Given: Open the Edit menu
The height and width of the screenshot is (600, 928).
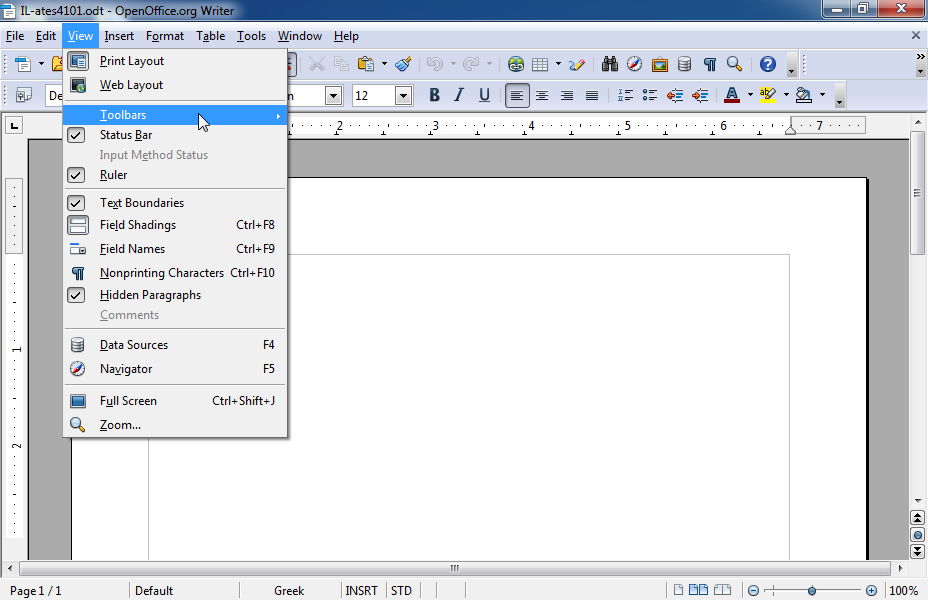Looking at the screenshot, I should click(x=46, y=36).
